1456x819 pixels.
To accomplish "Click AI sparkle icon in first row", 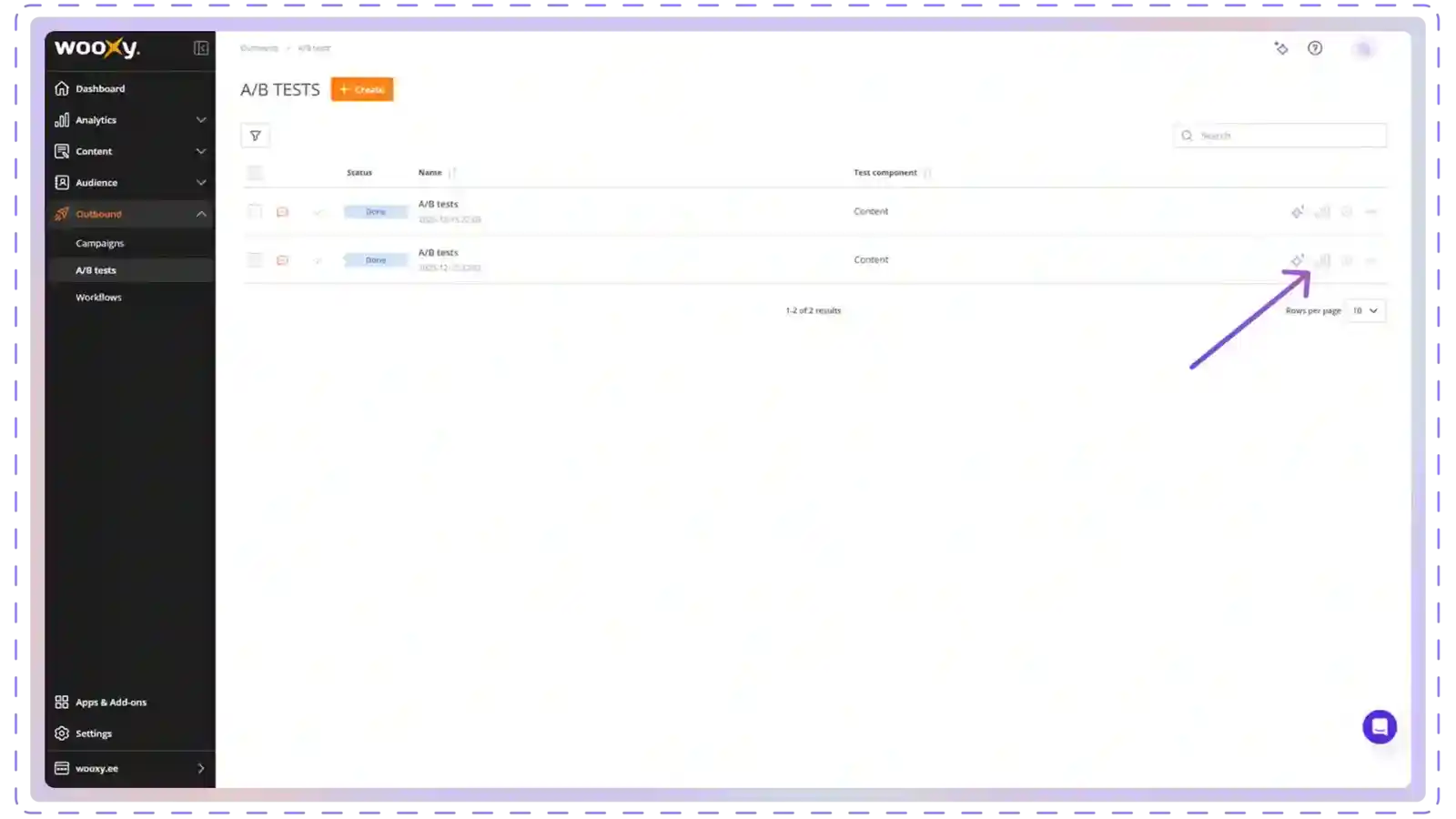I will (1298, 212).
